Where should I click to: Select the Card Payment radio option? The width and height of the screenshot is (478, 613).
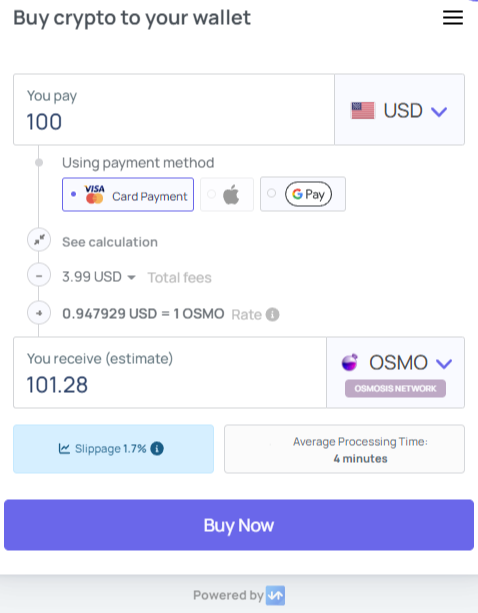tap(128, 195)
